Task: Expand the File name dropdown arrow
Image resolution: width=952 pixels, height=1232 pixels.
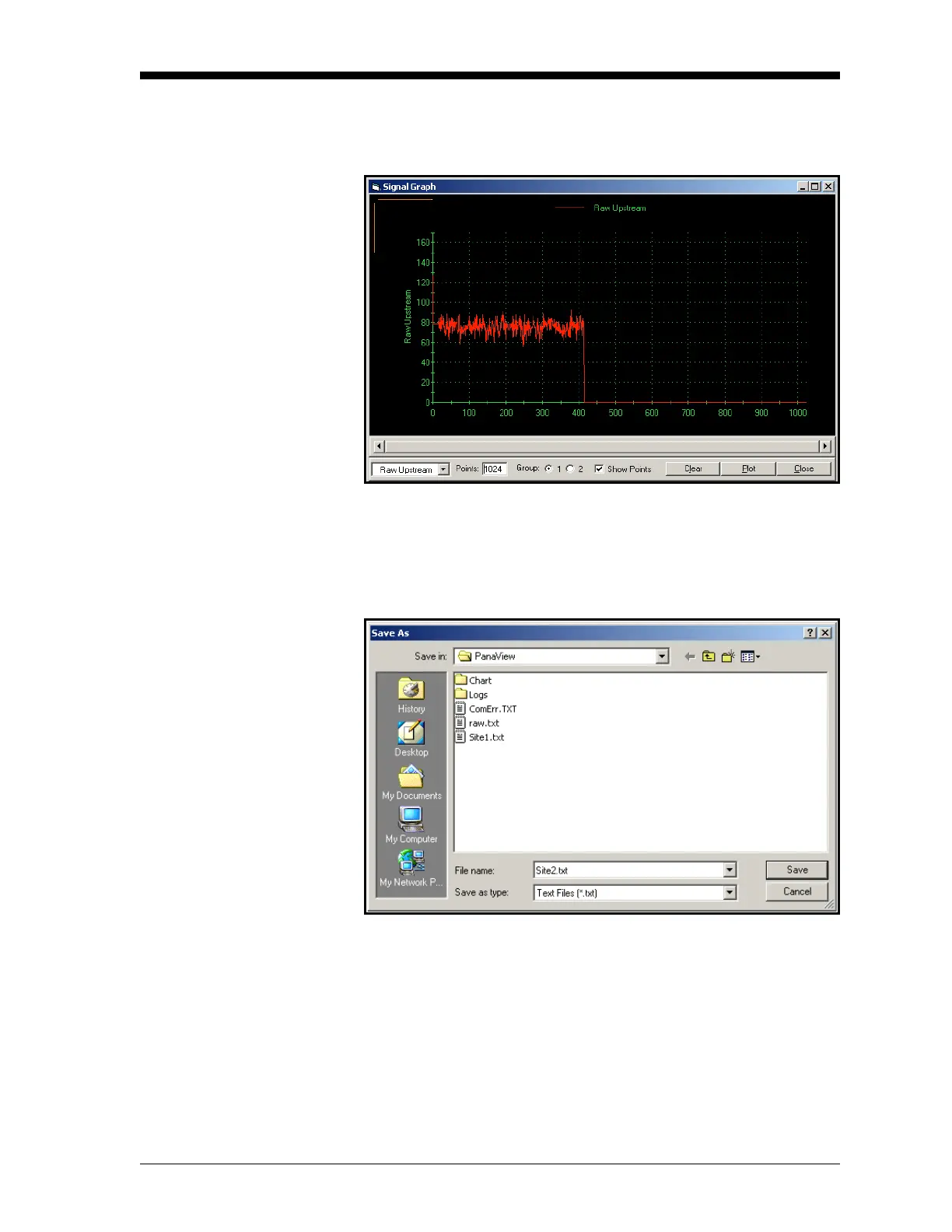Action: [x=730, y=870]
